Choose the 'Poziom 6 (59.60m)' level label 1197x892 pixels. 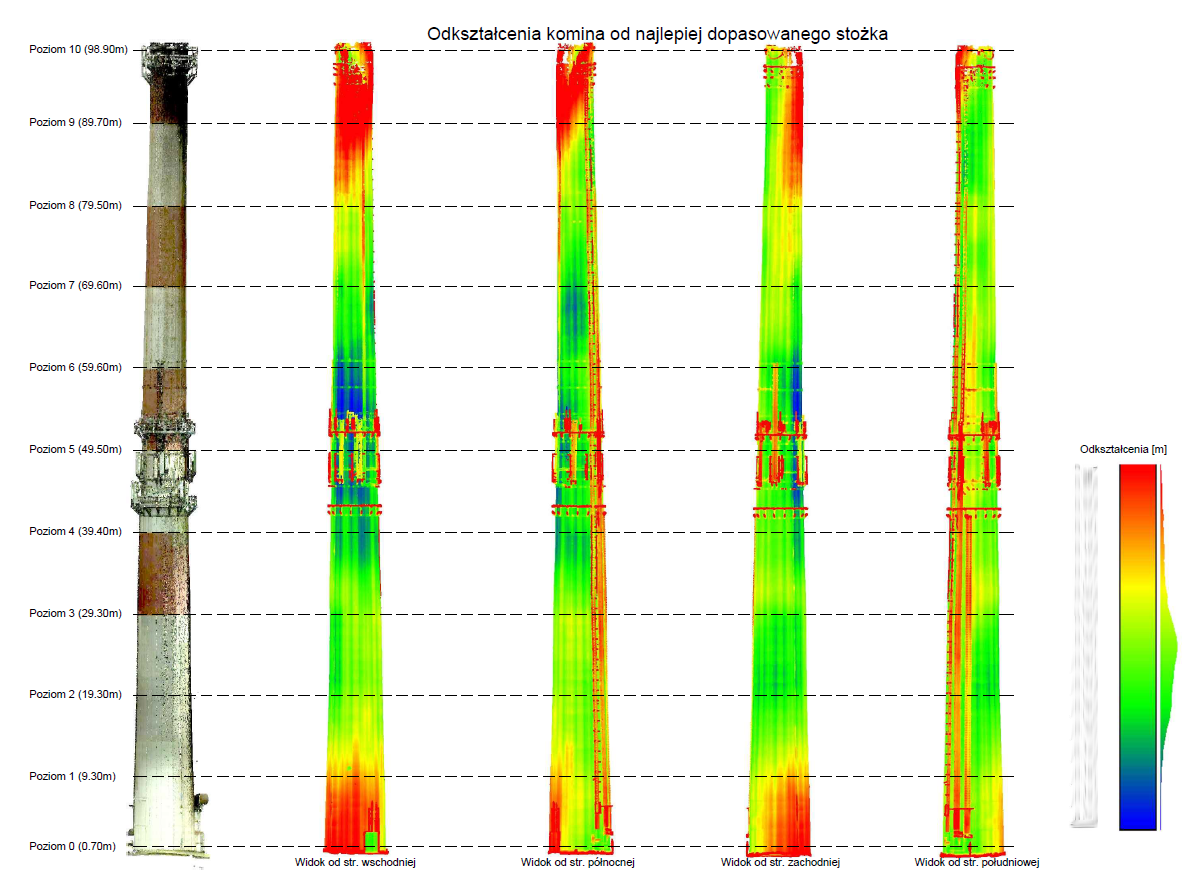click(76, 367)
